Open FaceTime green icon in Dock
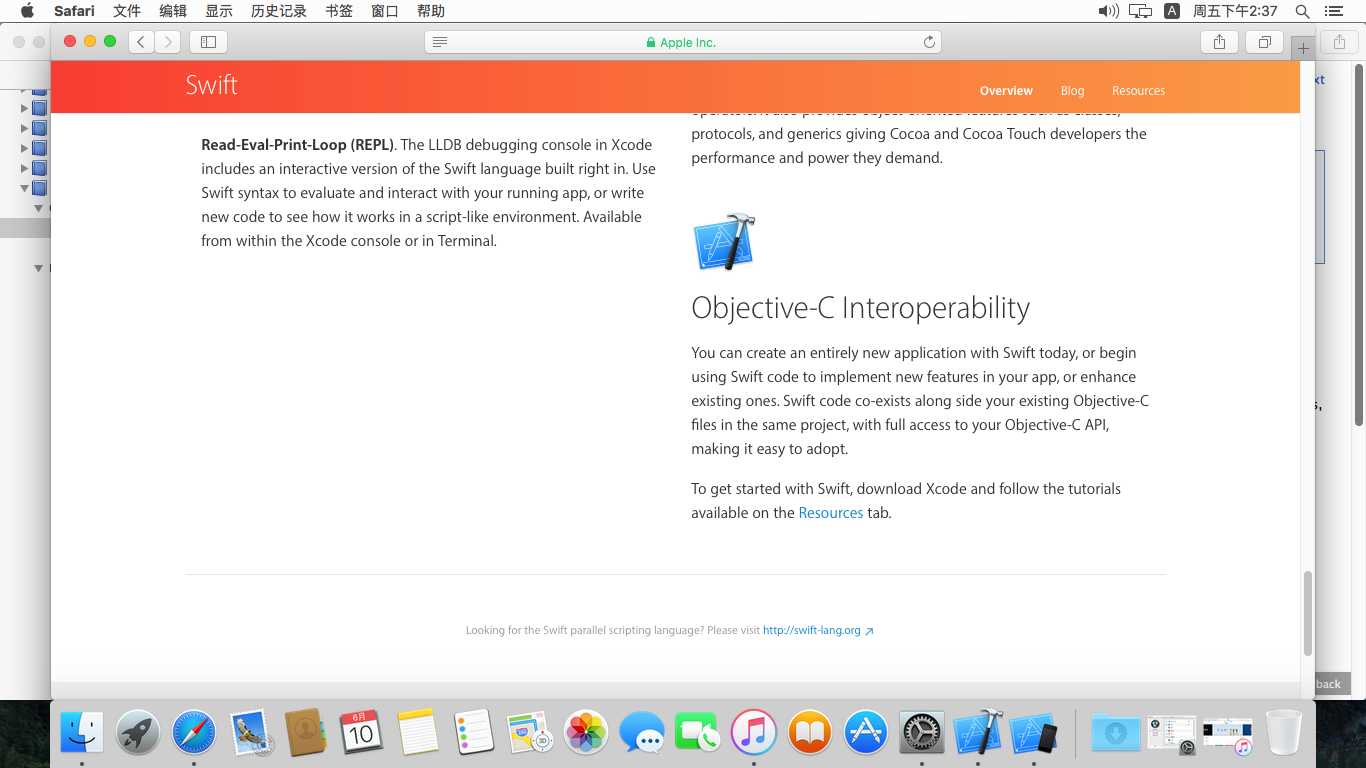This screenshot has width=1366, height=768. pyautogui.click(x=697, y=733)
